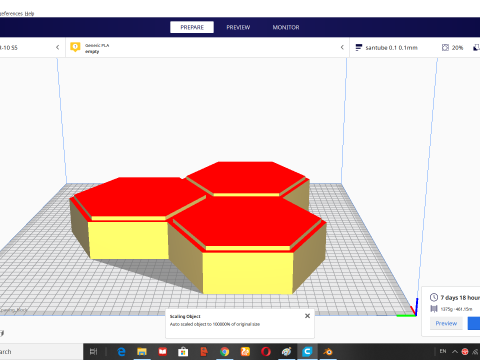
Task: Click the EN language indicator
Action: [443, 351]
